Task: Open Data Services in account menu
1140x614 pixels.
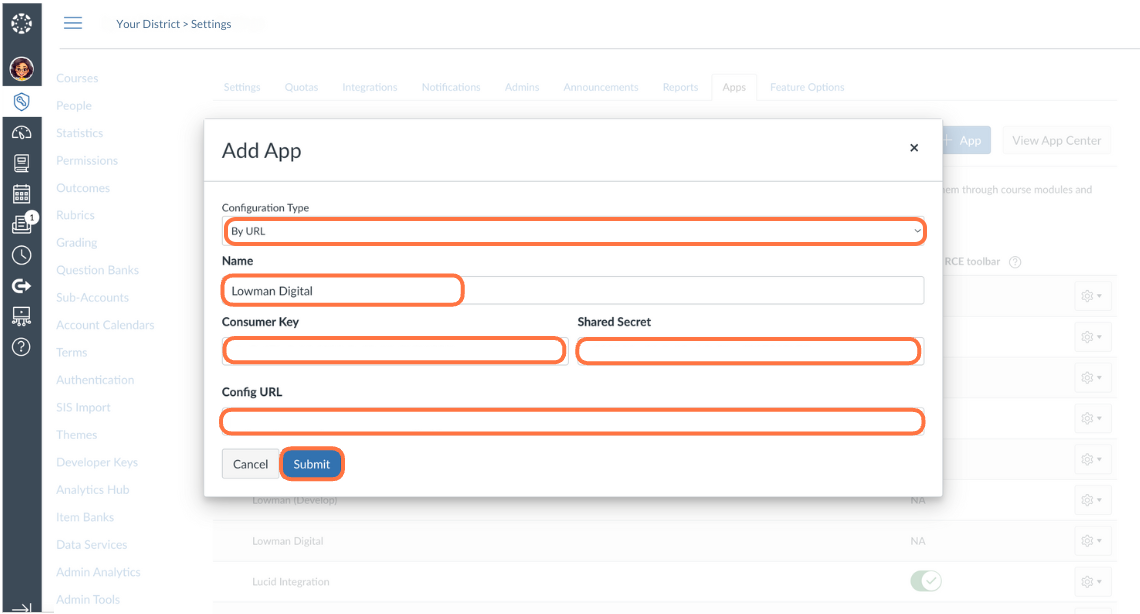Action: [x=92, y=545]
